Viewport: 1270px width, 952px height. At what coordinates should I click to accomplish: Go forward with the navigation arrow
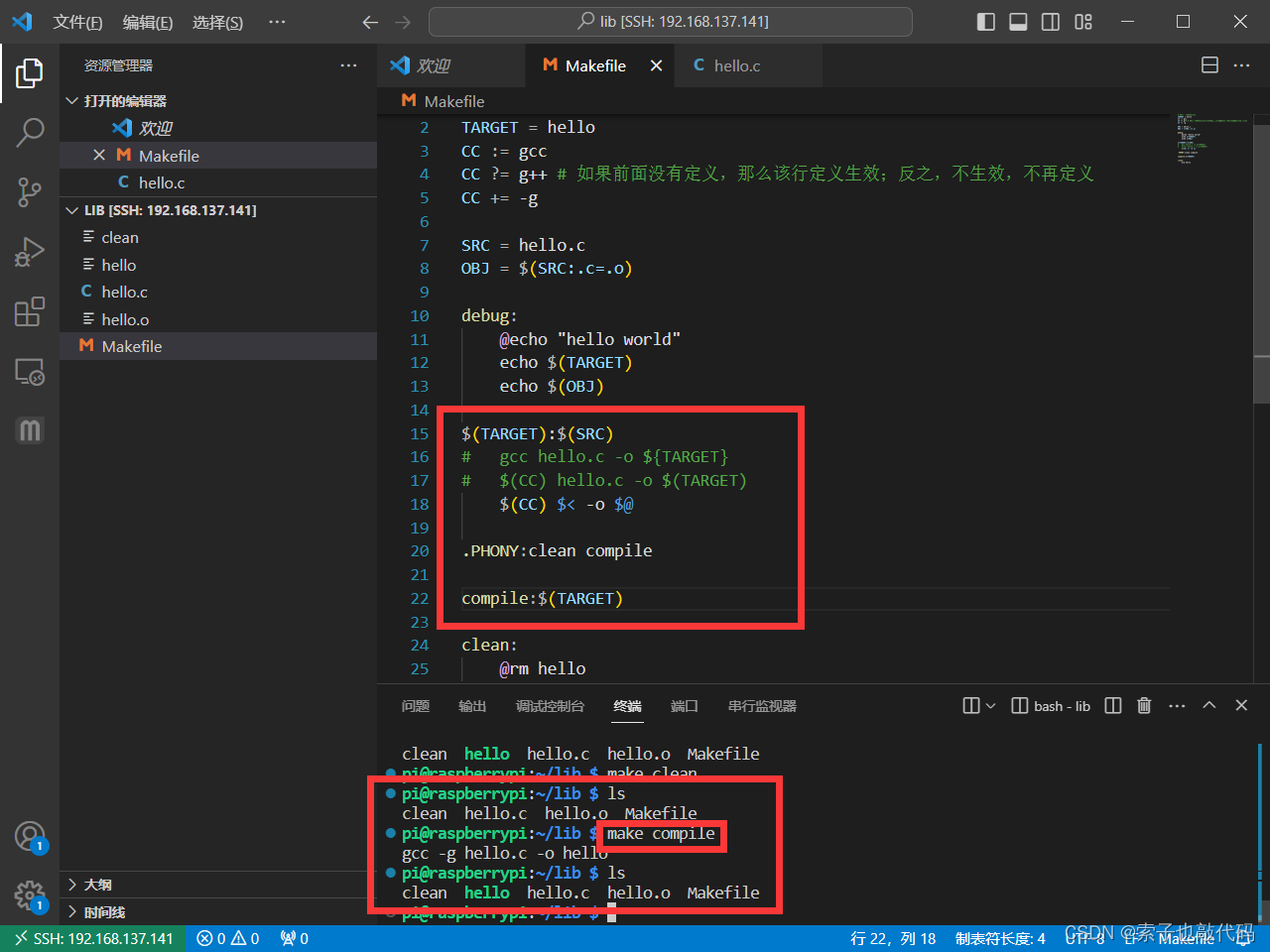point(402,22)
